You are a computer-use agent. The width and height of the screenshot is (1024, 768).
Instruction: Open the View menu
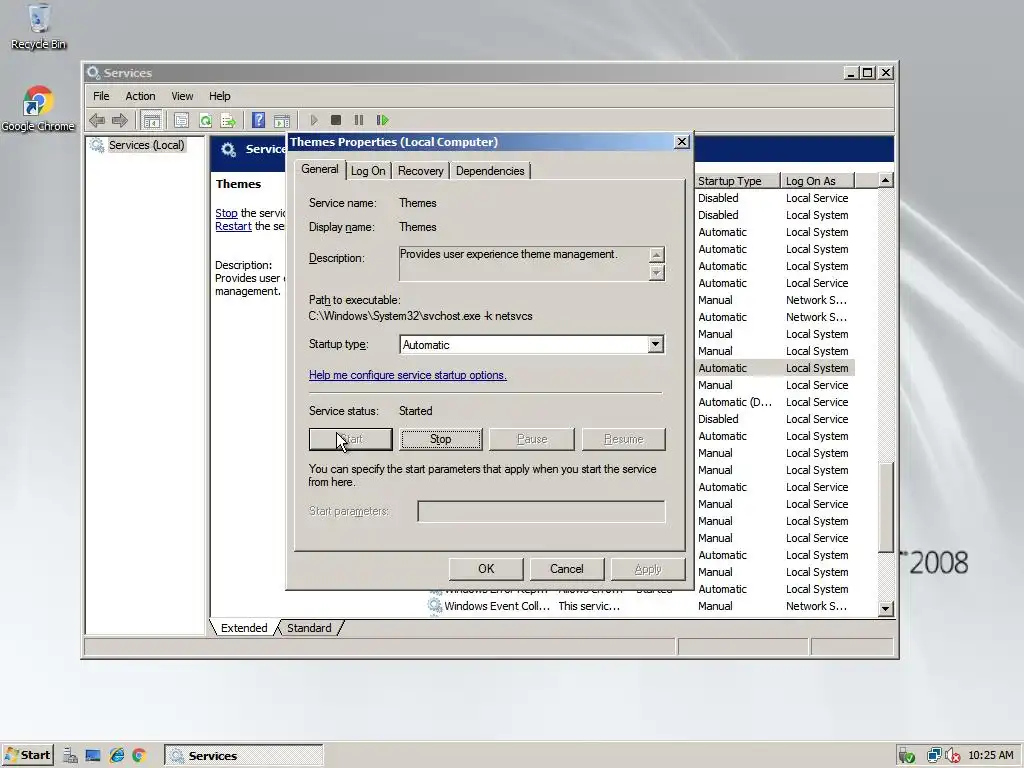tap(182, 96)
